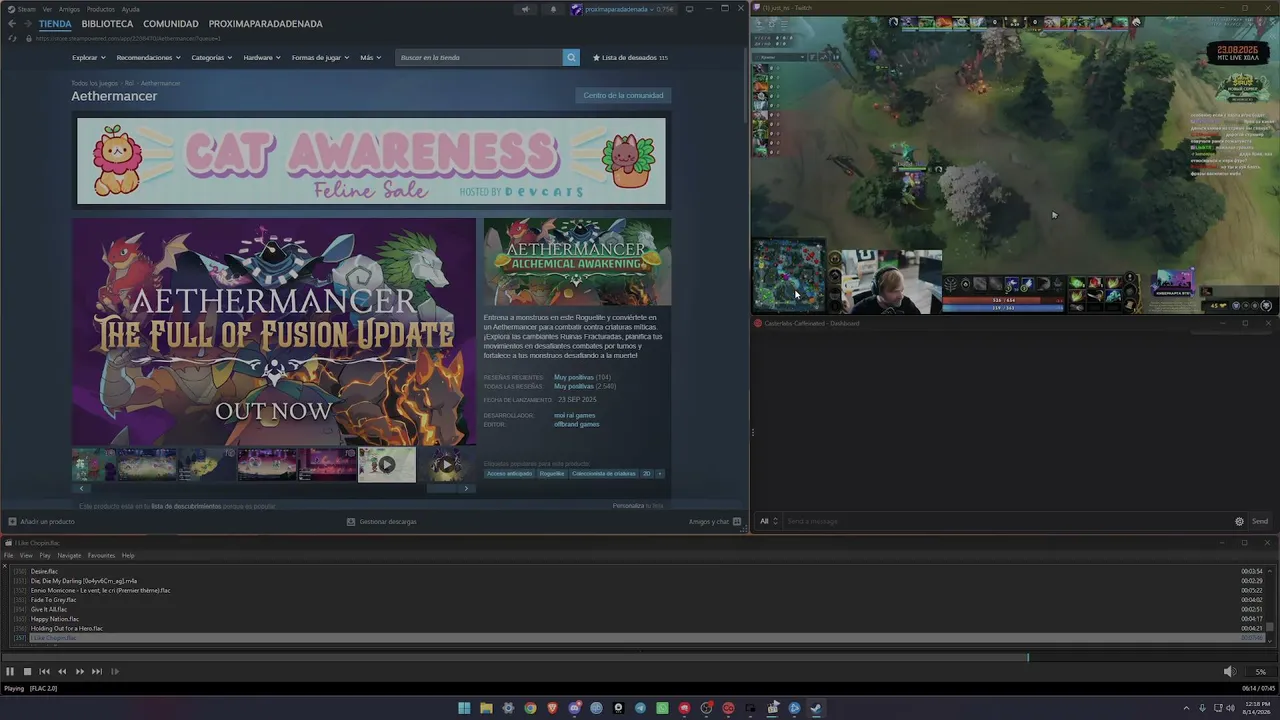Pause the playing track I Like Chopin
The height and width of the screenshot is (720, 1280).
click(x=10, y=672)
